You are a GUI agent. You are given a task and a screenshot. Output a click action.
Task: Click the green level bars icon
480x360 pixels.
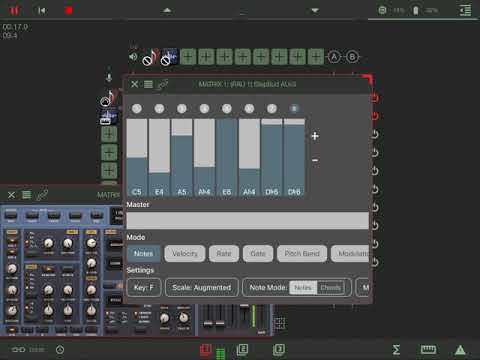[x=220, y=354]
